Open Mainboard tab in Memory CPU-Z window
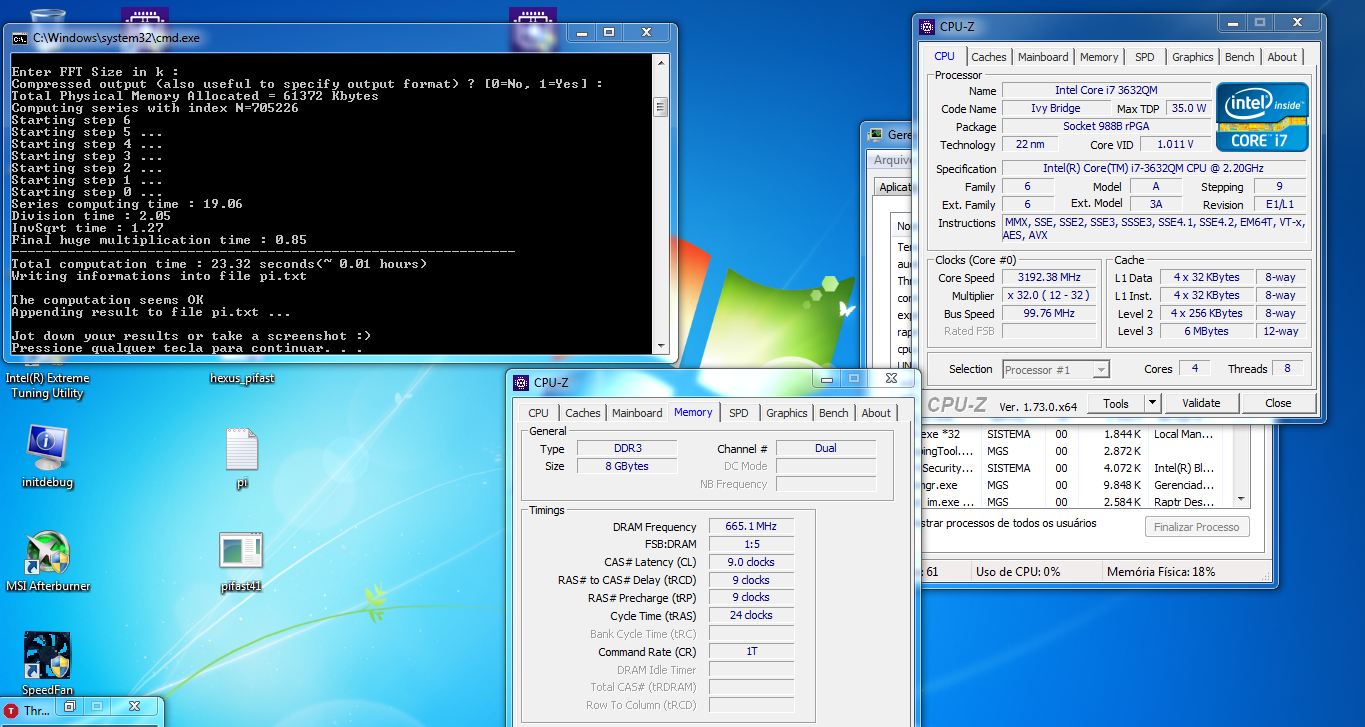Screen dimensions: 1365x727 coord(637,413)
